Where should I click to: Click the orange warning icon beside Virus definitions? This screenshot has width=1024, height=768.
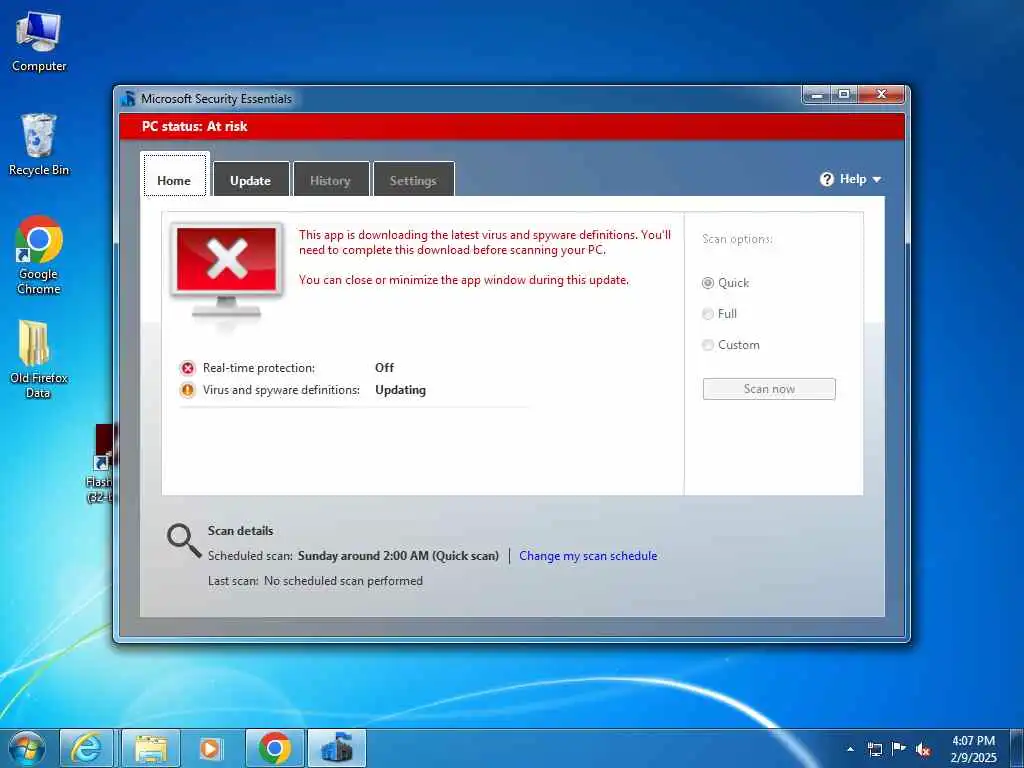pos(187,391)
